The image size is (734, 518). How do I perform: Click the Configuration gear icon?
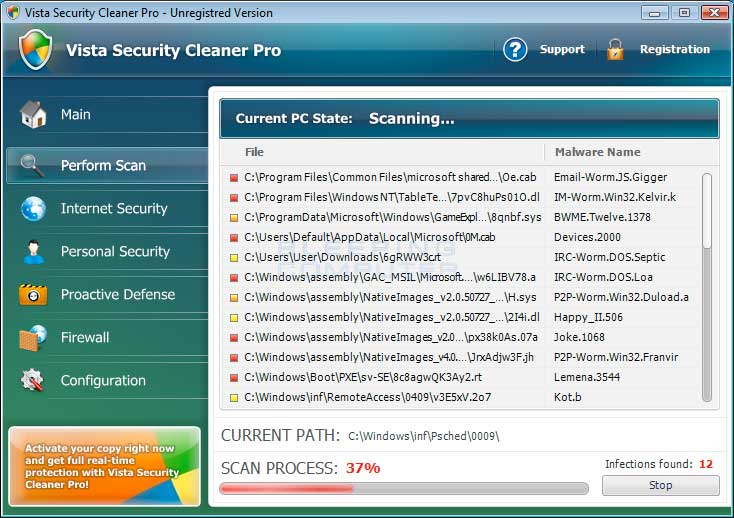(x=32, y=380)
